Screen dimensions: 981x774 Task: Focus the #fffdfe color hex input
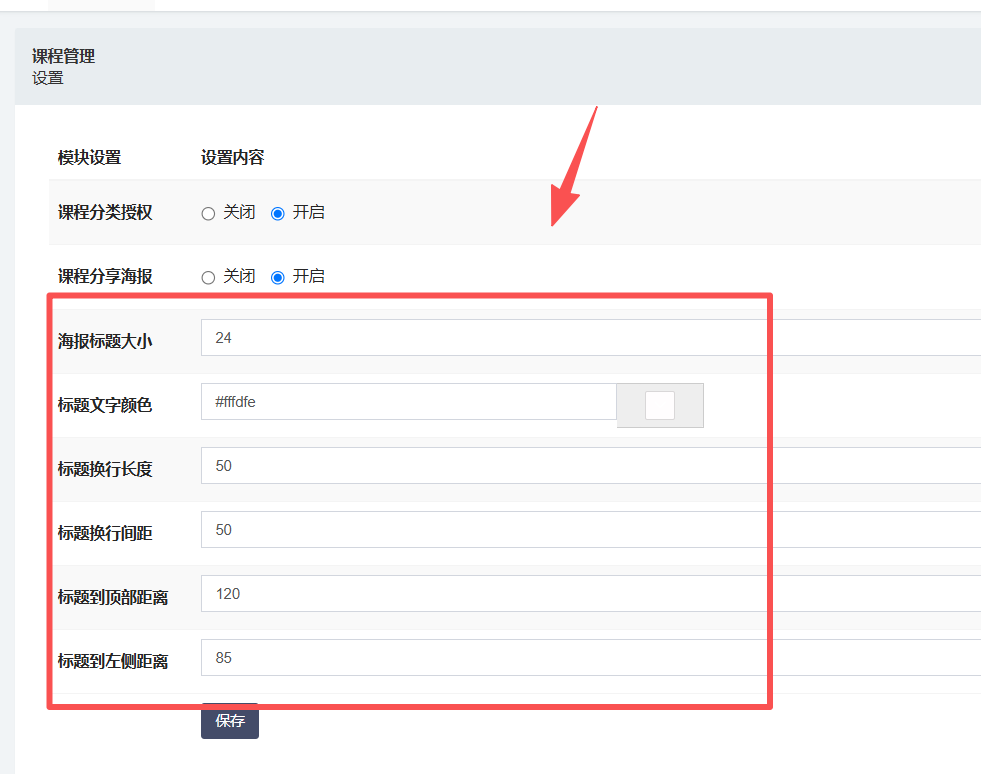pyautogui.click(x=408, y=402)
